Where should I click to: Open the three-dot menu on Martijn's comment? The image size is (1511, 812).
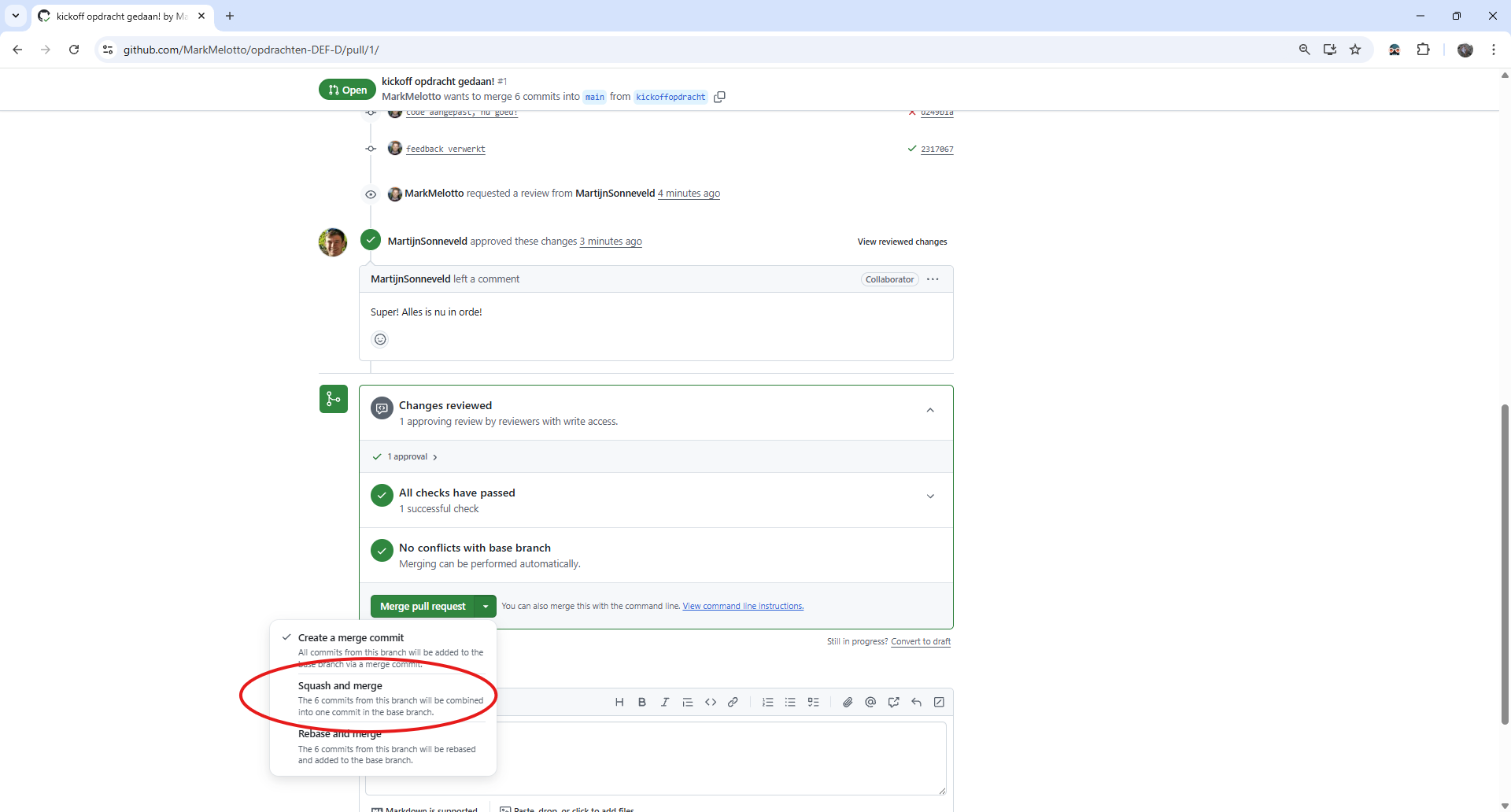933,279
